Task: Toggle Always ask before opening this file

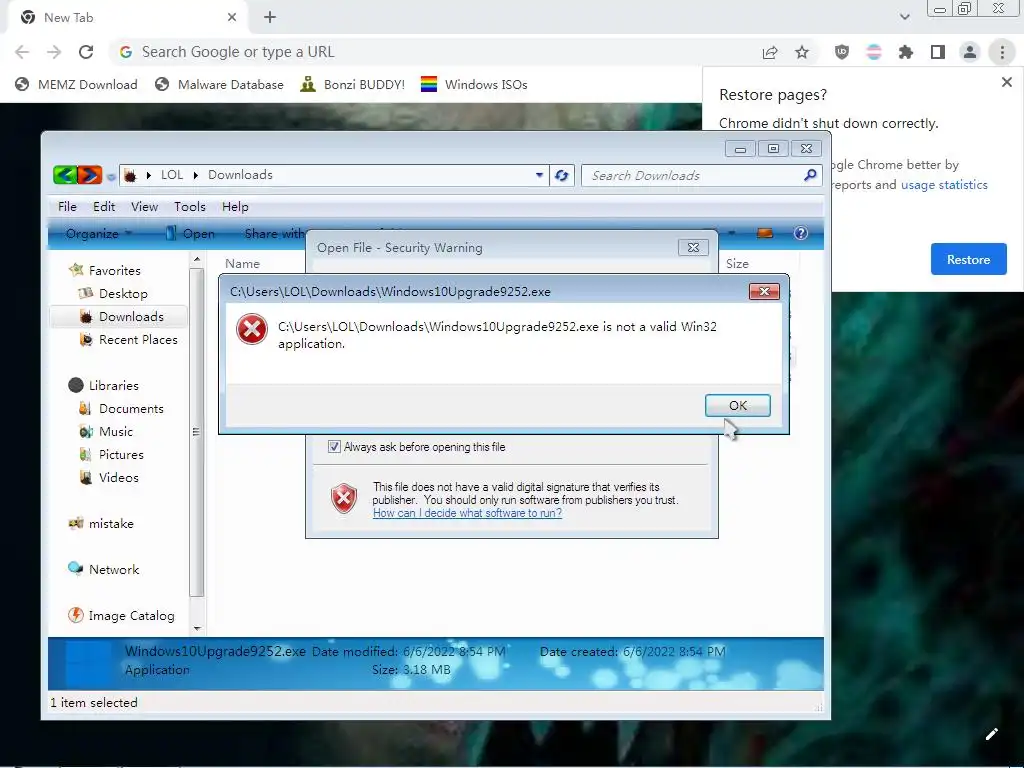Action: tap(334, 447)
